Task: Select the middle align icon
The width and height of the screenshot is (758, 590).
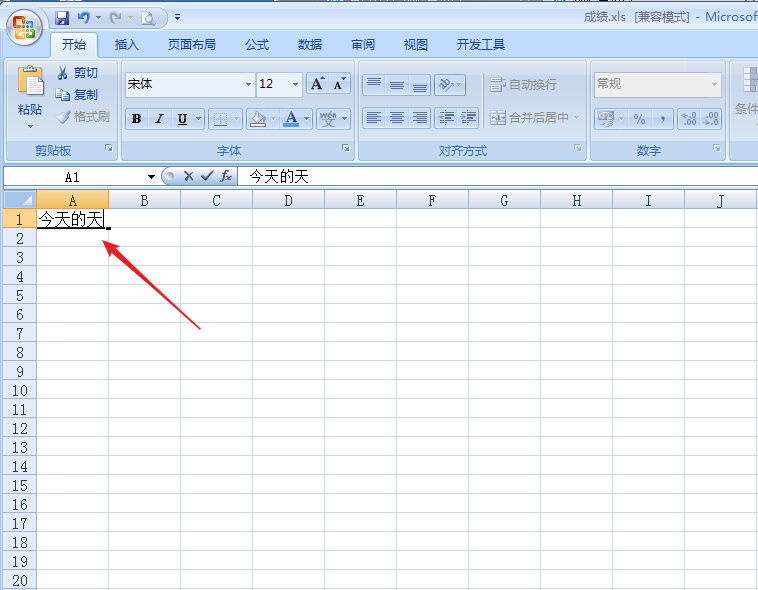Action: 397,85
